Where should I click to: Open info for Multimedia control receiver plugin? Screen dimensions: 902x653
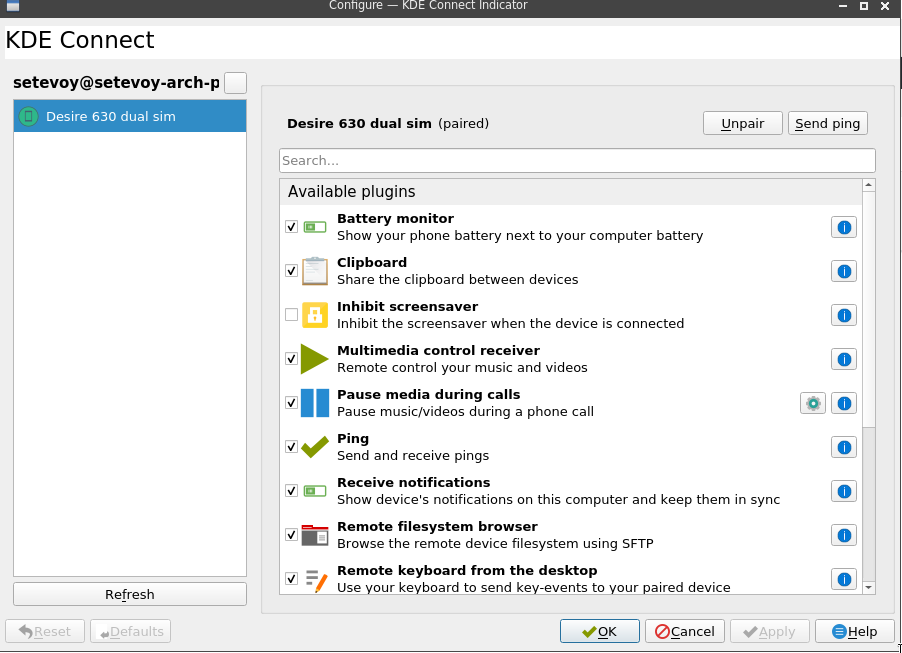(x=843, y=359)
